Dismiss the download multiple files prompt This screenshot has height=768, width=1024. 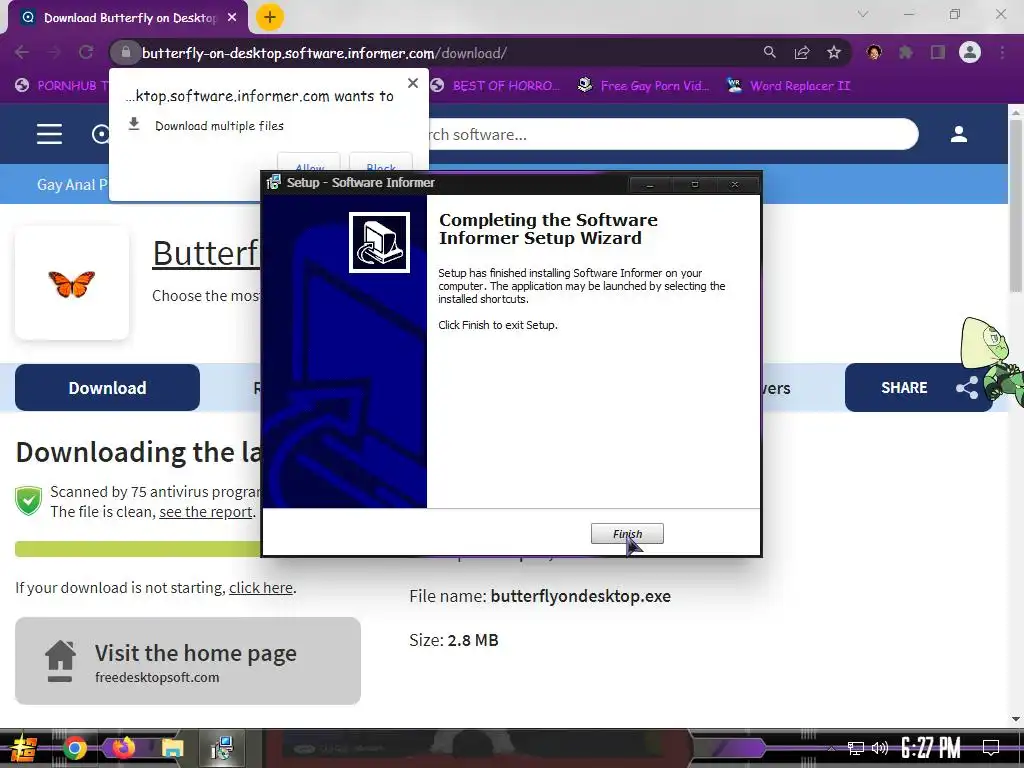coord(413,83)
